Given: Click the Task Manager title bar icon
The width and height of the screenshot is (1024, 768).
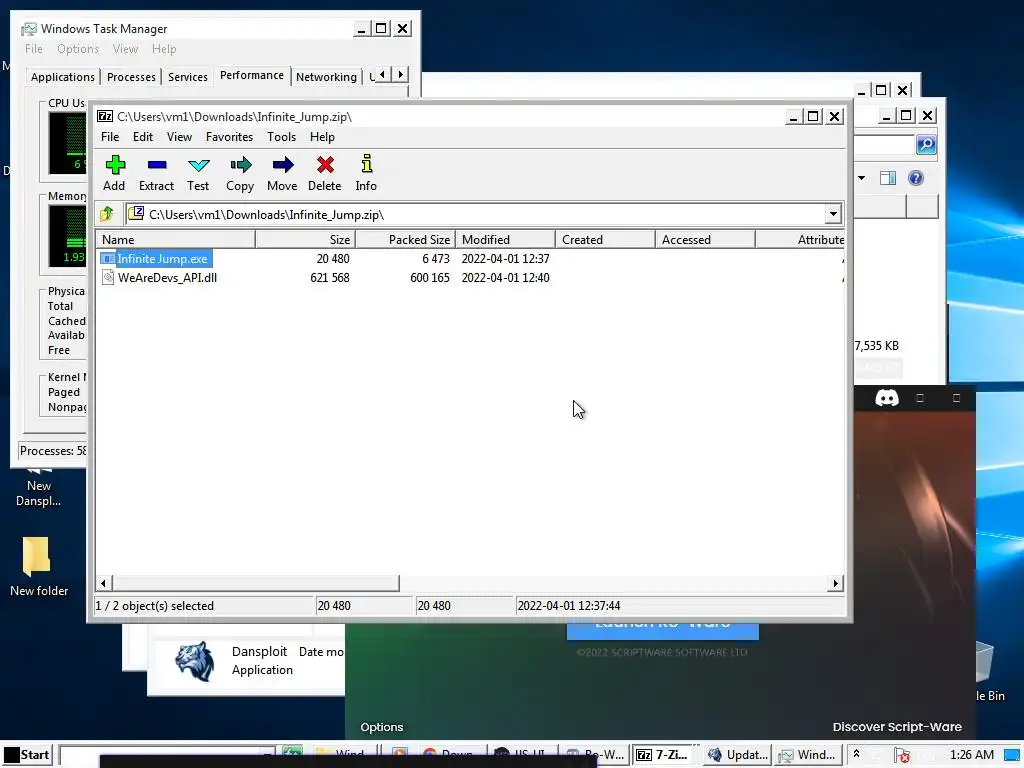Looking at the screenshot, I should click(x=29, y=29).
